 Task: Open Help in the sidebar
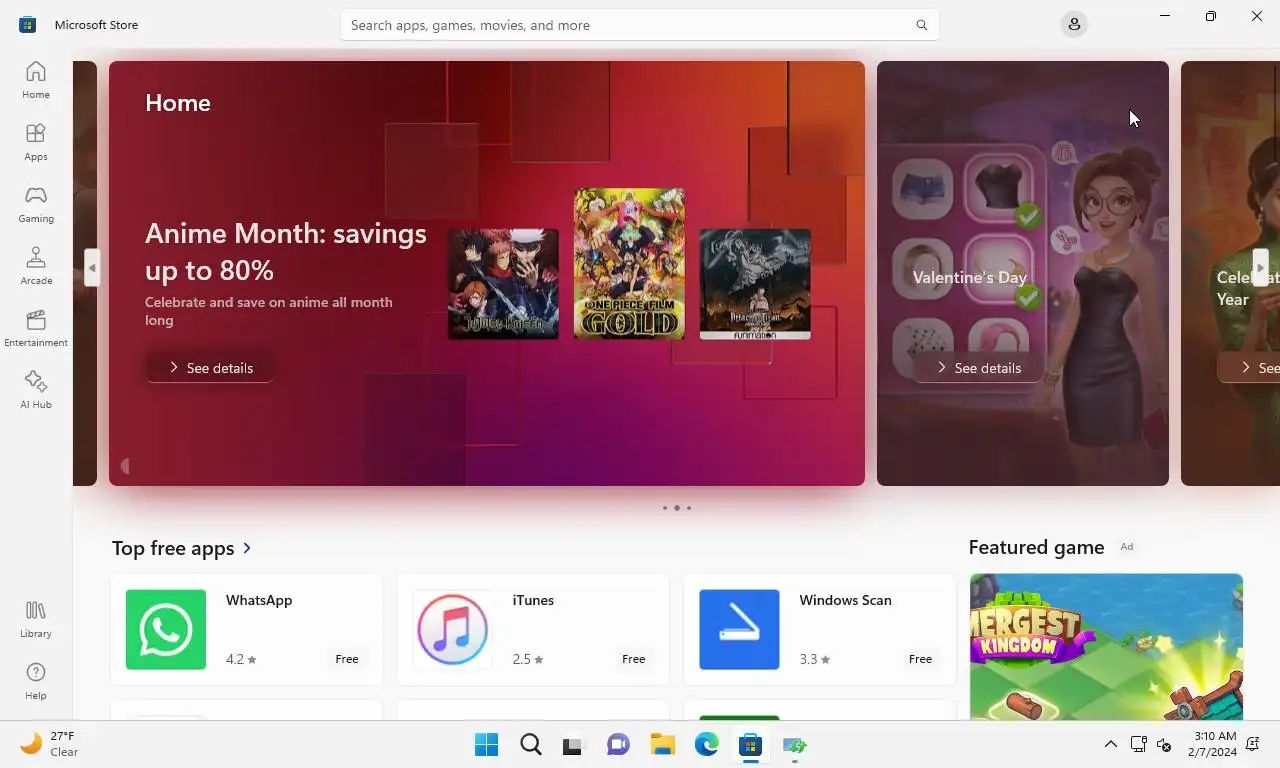pyautogui.click(x=36, y=681)
